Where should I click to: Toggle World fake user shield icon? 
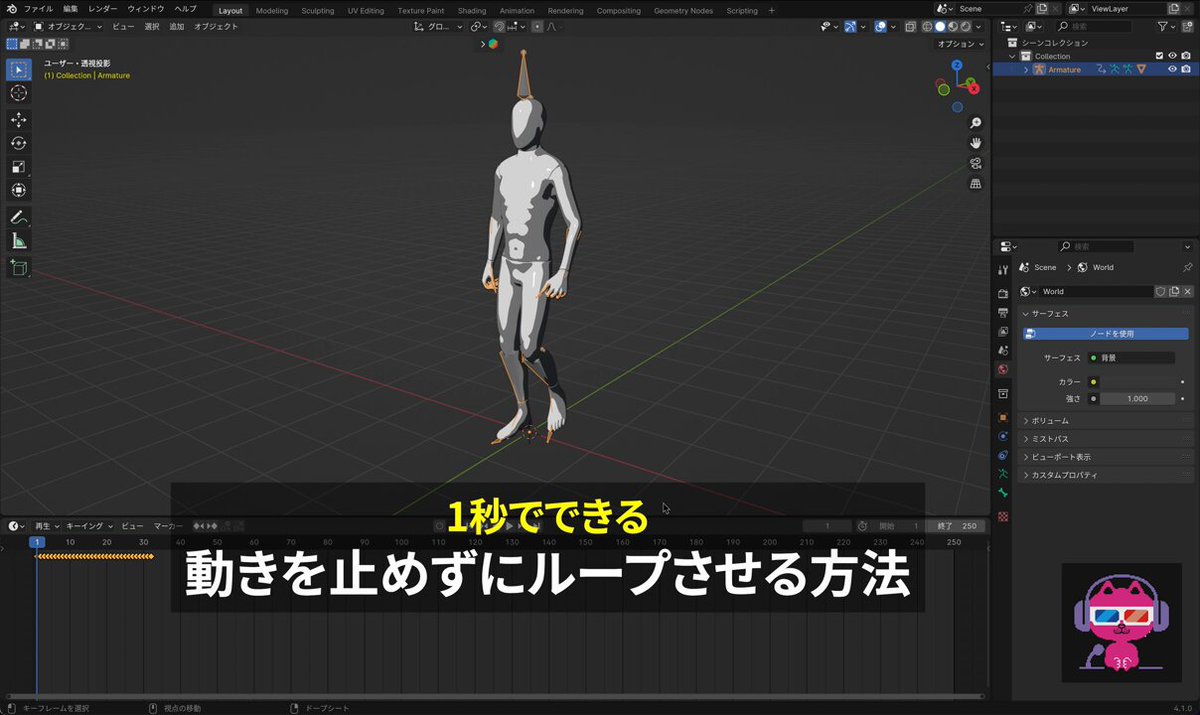pyautogui.click(x=1161, y=291)
